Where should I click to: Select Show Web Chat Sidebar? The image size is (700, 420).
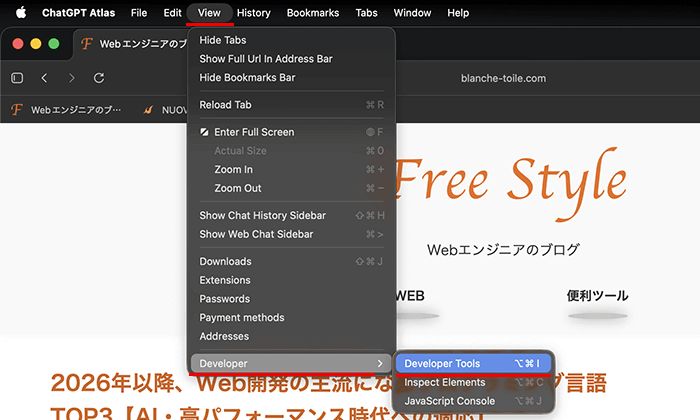click(x=292, y=234)
